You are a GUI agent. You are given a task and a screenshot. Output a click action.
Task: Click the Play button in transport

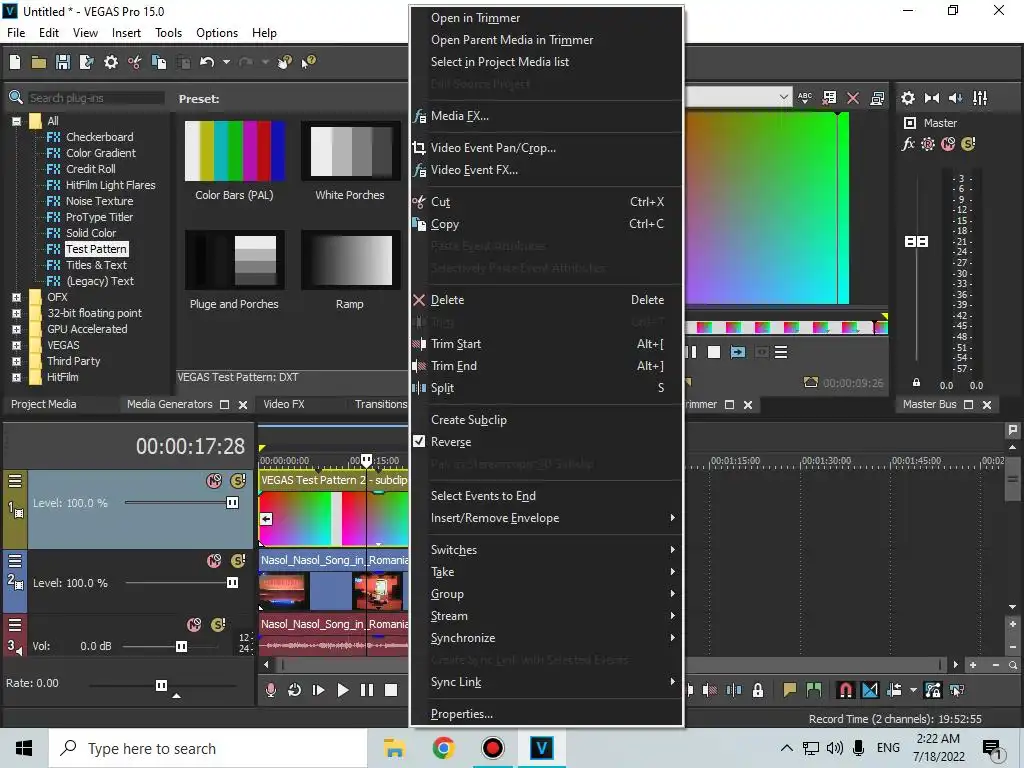point(343,690)
